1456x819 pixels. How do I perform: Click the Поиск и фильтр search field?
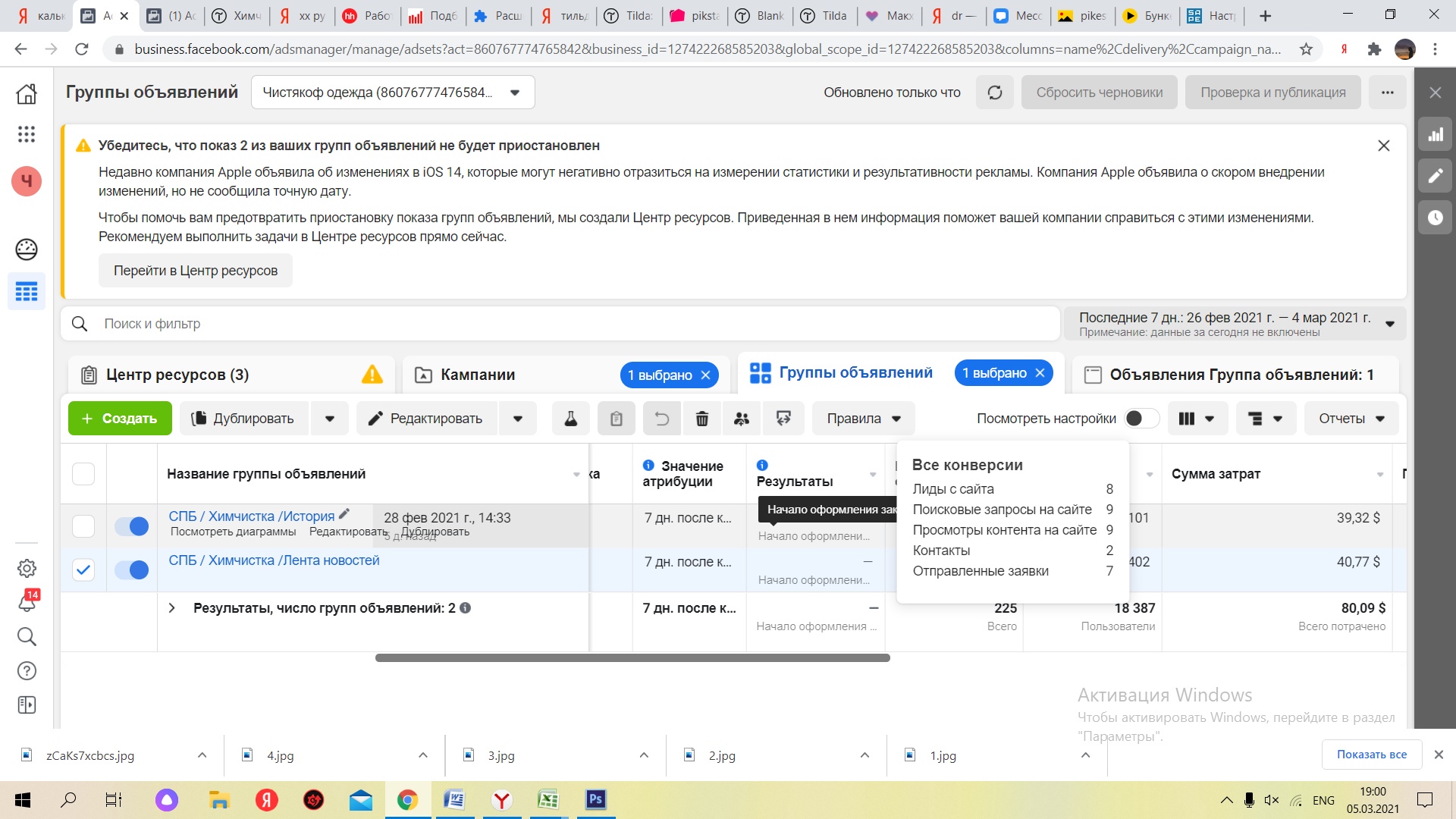(561, 324)
